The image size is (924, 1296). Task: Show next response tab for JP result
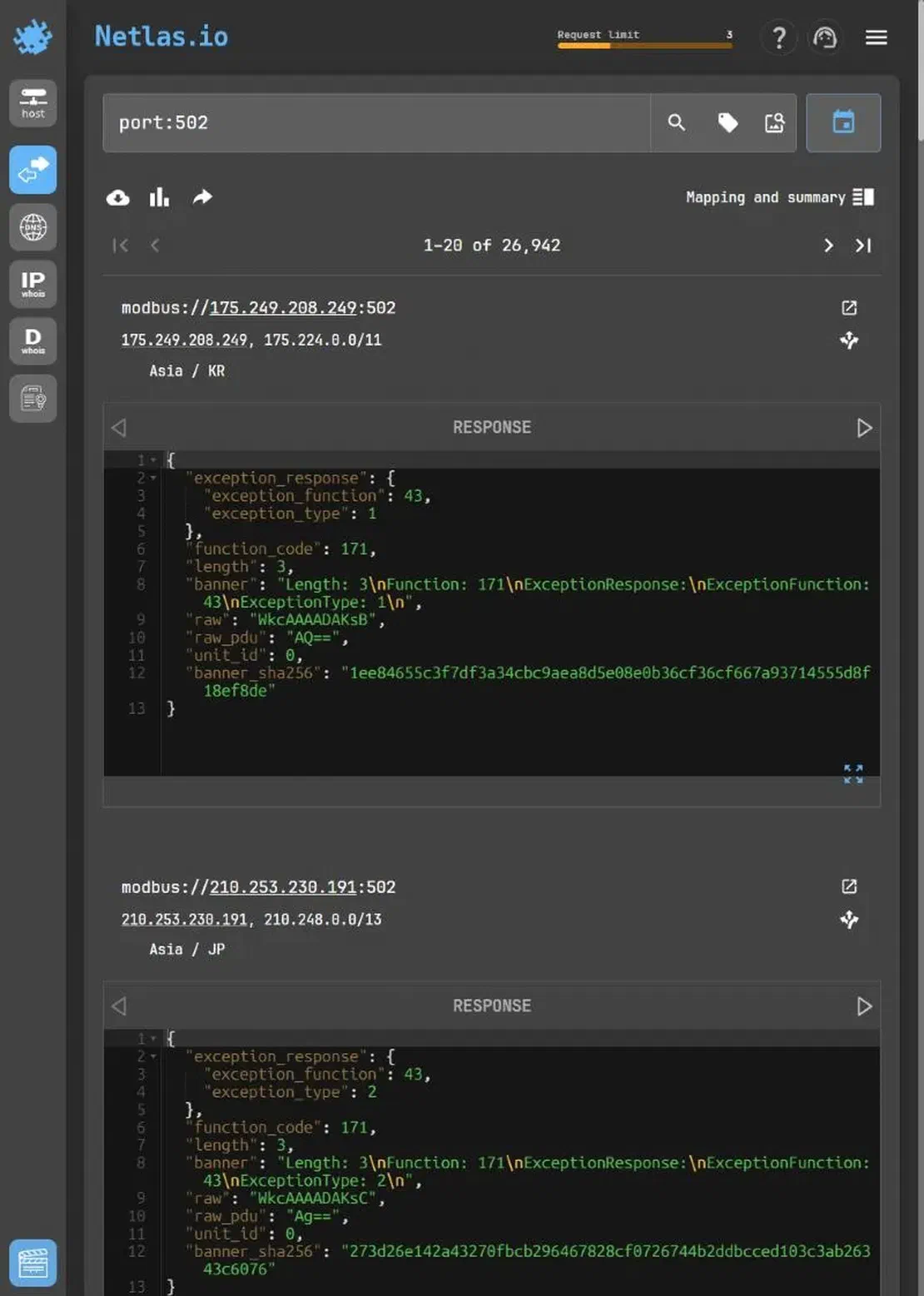point(864,1006)
